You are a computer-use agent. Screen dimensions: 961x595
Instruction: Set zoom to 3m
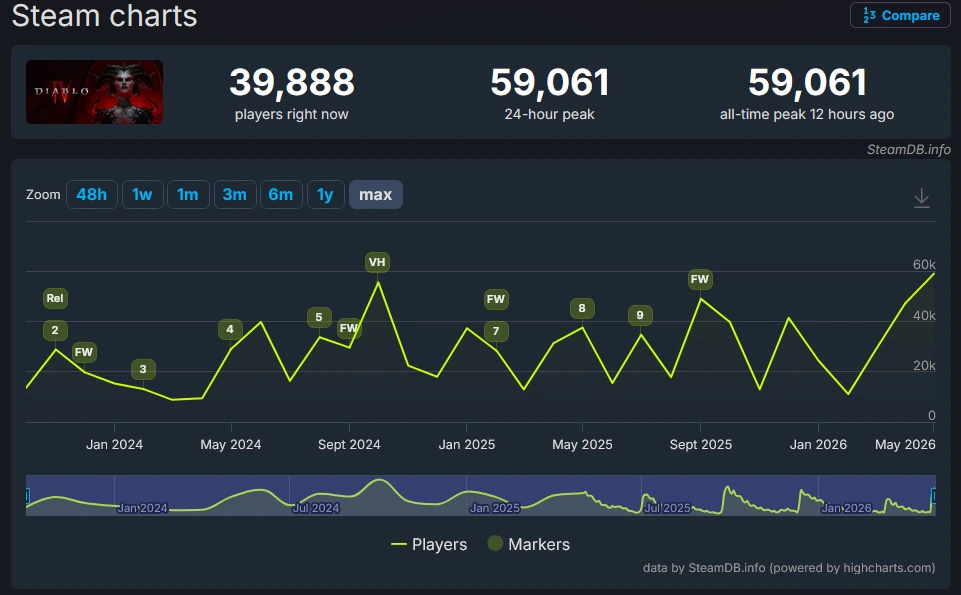[235, 195]
